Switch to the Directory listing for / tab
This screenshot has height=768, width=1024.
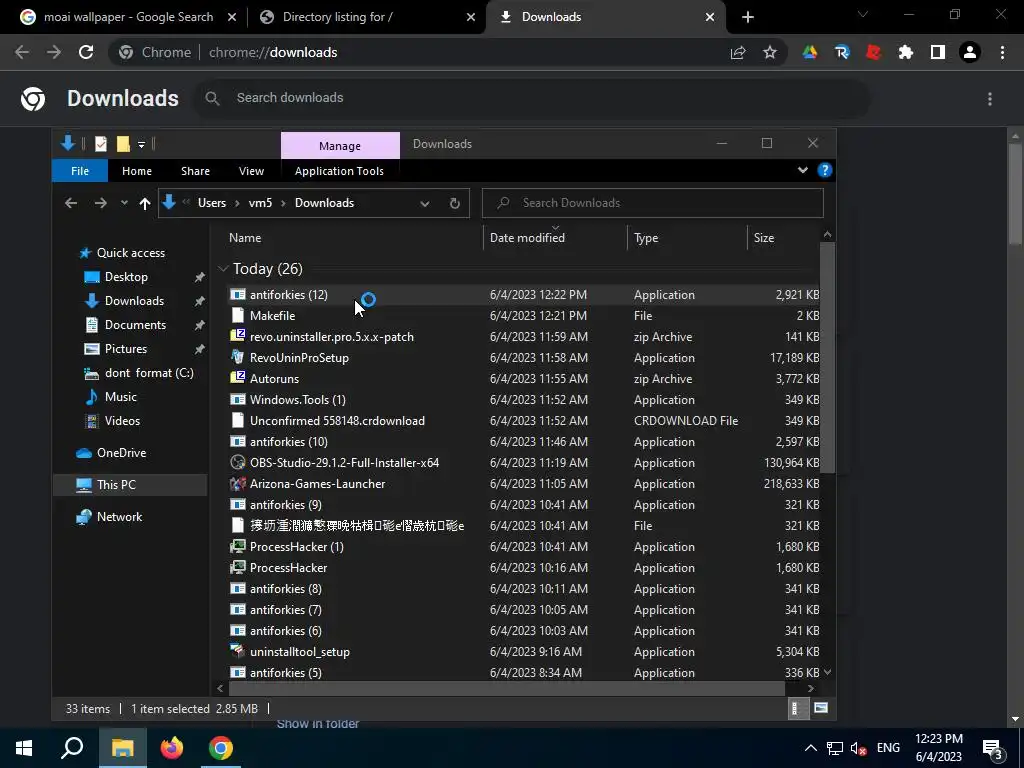click(x=337, y=17)
